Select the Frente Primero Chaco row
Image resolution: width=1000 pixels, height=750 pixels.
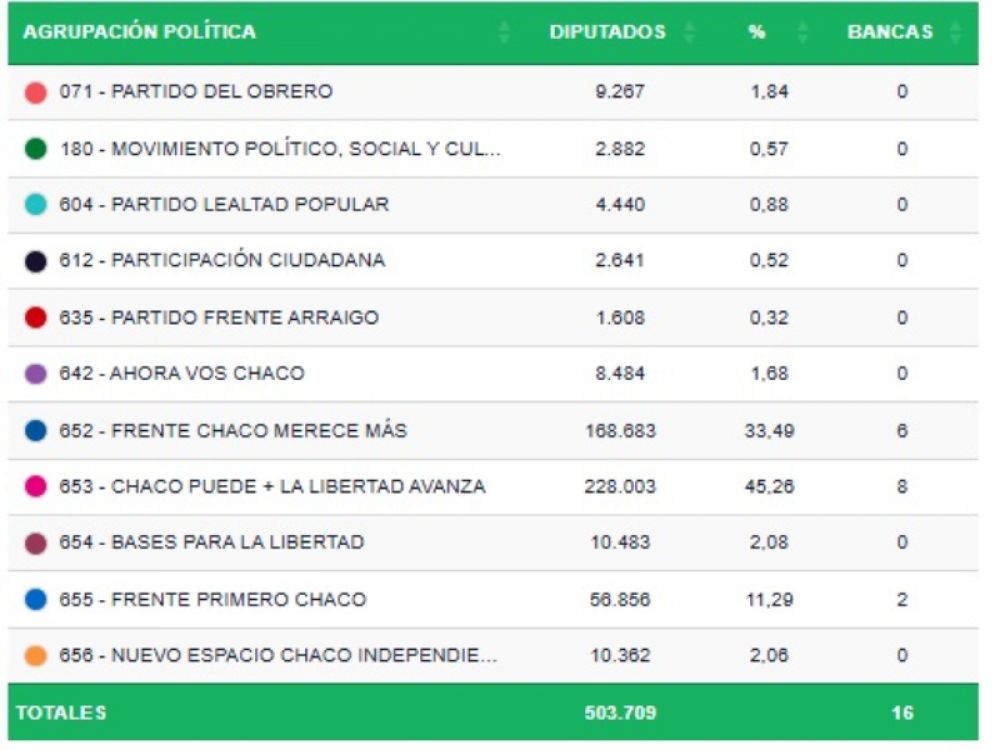(239, 600)
